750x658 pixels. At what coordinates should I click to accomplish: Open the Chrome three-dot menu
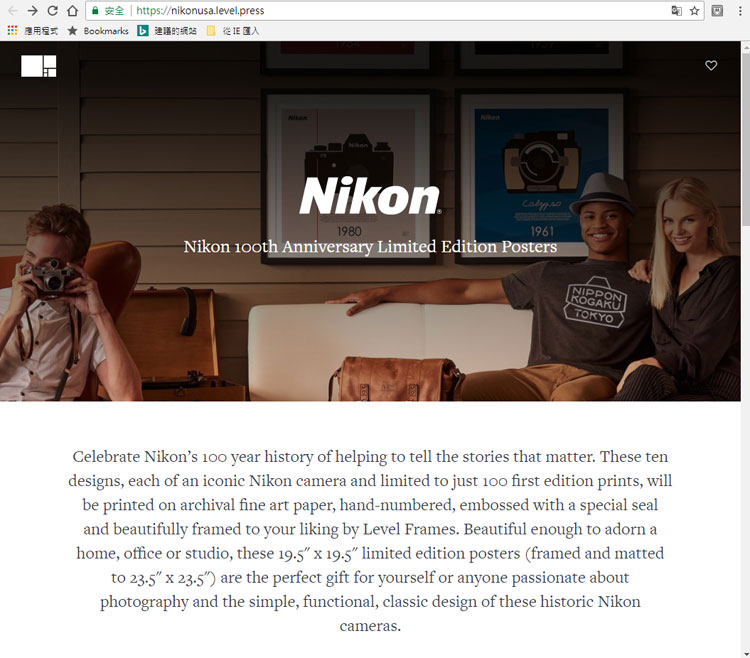click(x=739, y=11)
